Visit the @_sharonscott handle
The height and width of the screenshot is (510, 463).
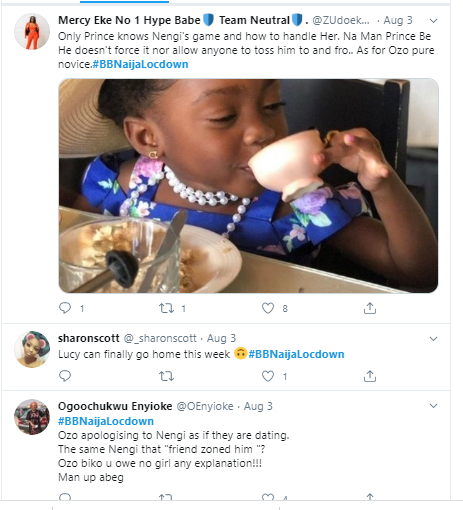click(160, 338)
